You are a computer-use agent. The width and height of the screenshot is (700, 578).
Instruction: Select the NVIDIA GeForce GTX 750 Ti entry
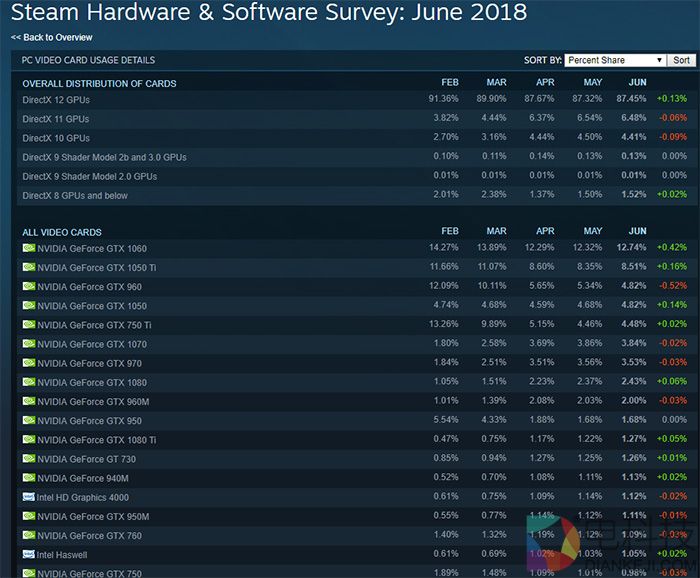[x=94, y=325]
